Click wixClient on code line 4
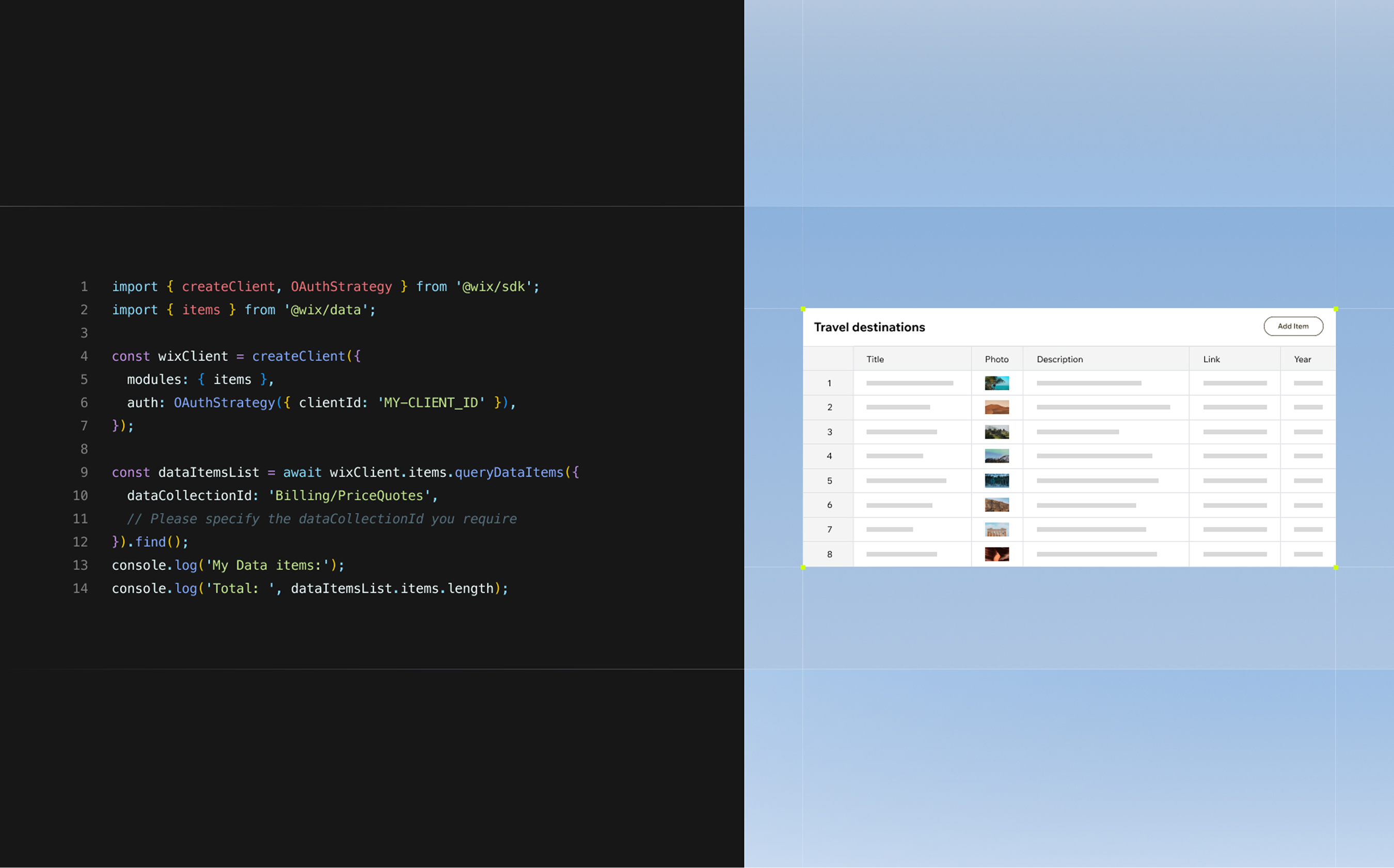 click(193, 357)
